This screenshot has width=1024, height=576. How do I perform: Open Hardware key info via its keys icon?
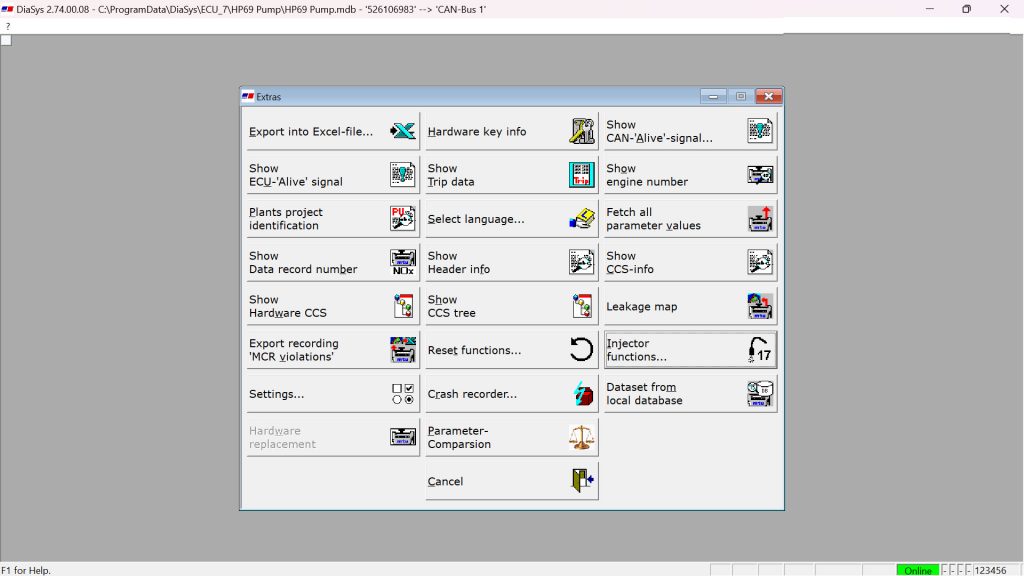tap(581, 131)
